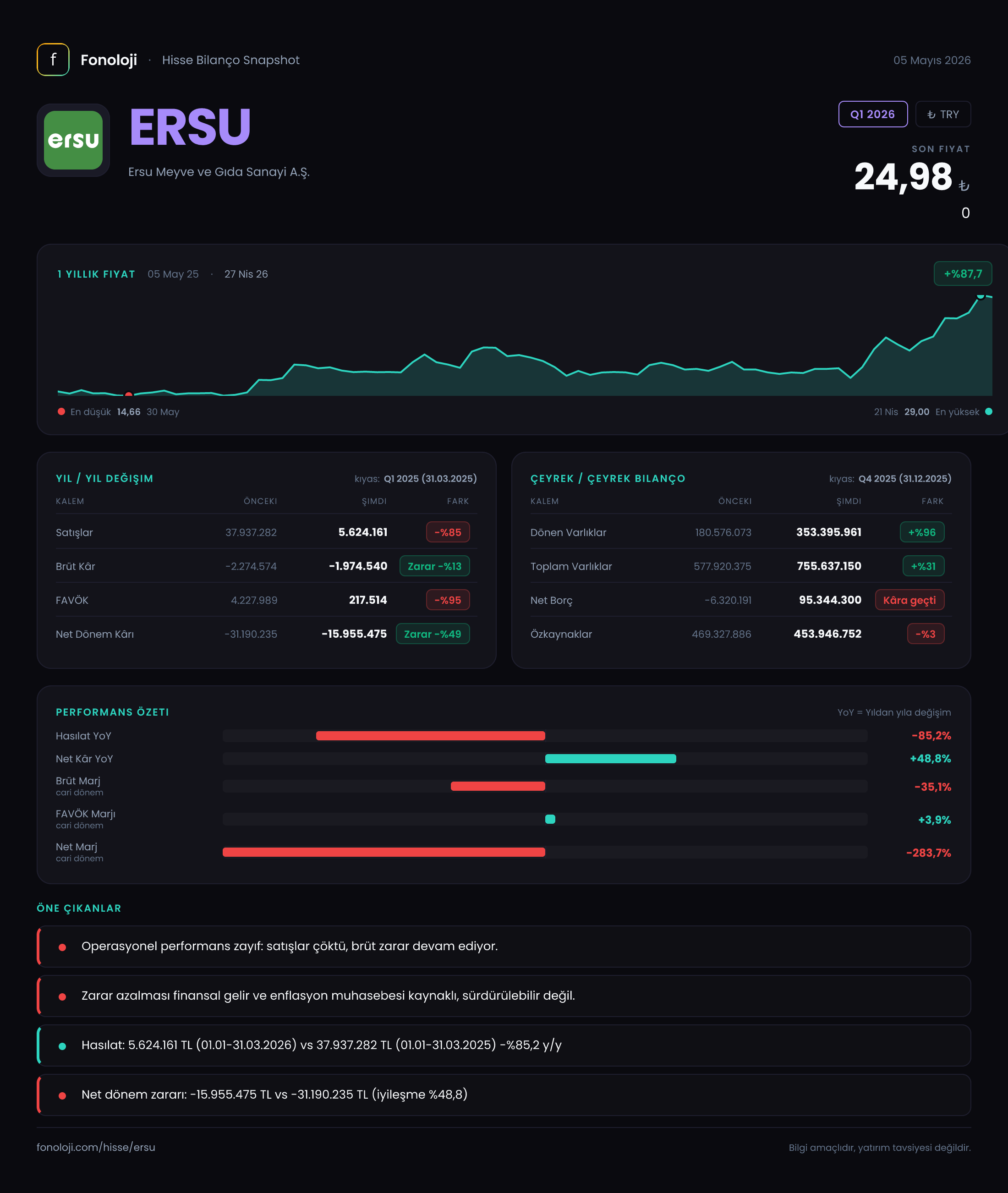Click the +48,8% Net Kâr YoY figure
Screen dimensions: 1008x1193
(930, 759)
